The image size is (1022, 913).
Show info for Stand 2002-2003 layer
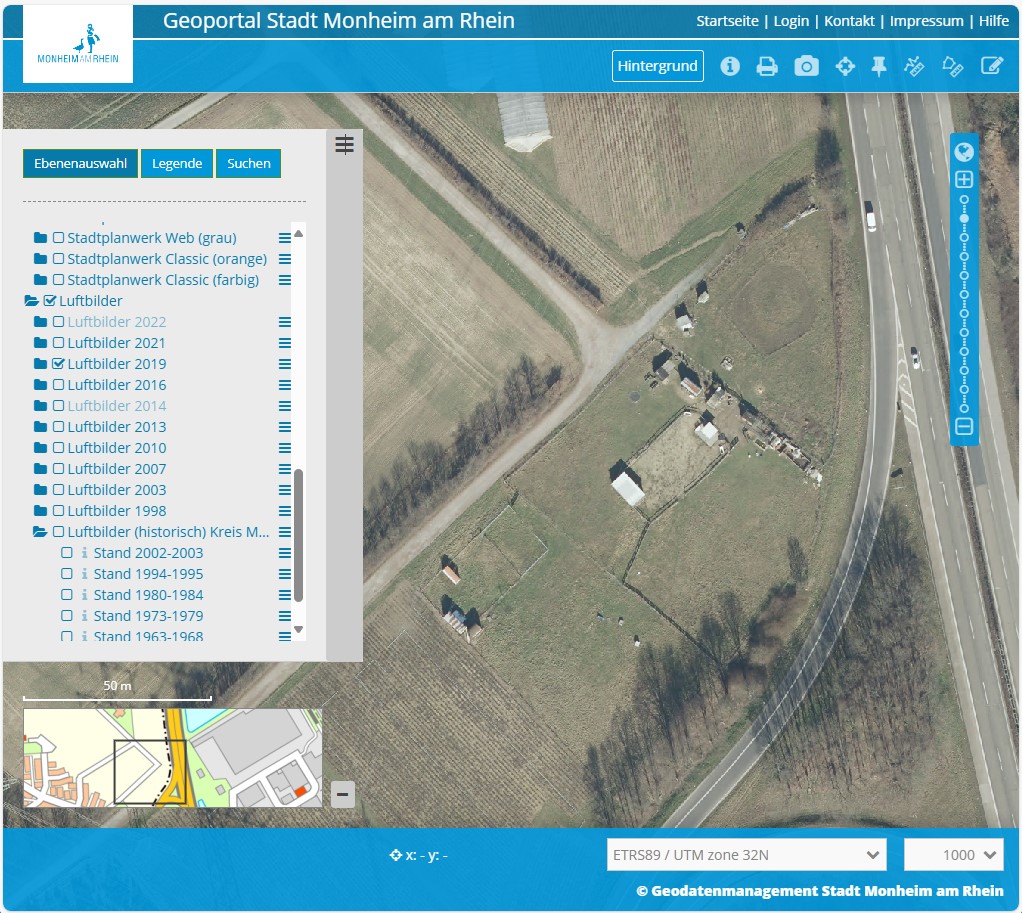[85, 553]
